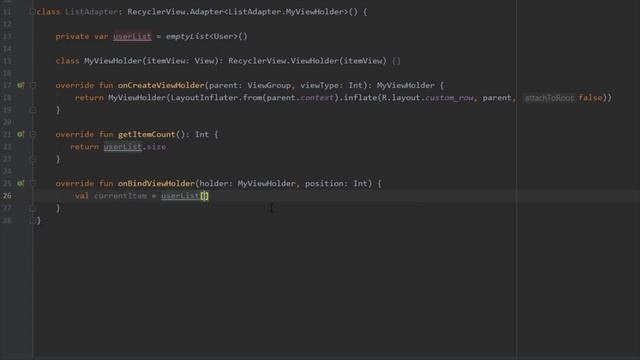Click 'viewType: Int' parameter
640x360 pixels.
[x=331, y=85]
